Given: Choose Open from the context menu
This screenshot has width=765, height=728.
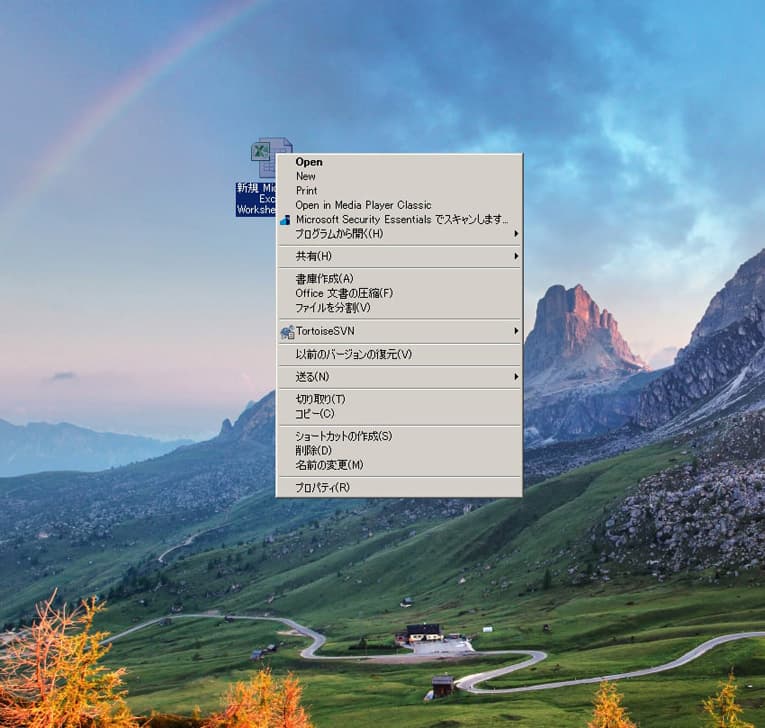Looking at the screenshot, I should pyautogui.click(x=309, y=162).
